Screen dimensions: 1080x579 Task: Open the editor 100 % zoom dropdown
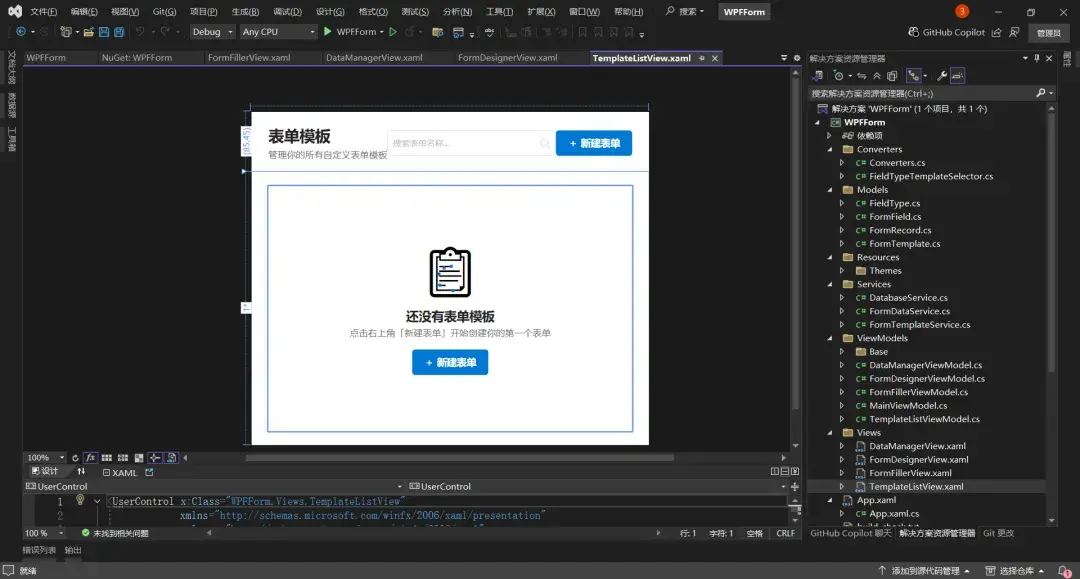point(44,533)
